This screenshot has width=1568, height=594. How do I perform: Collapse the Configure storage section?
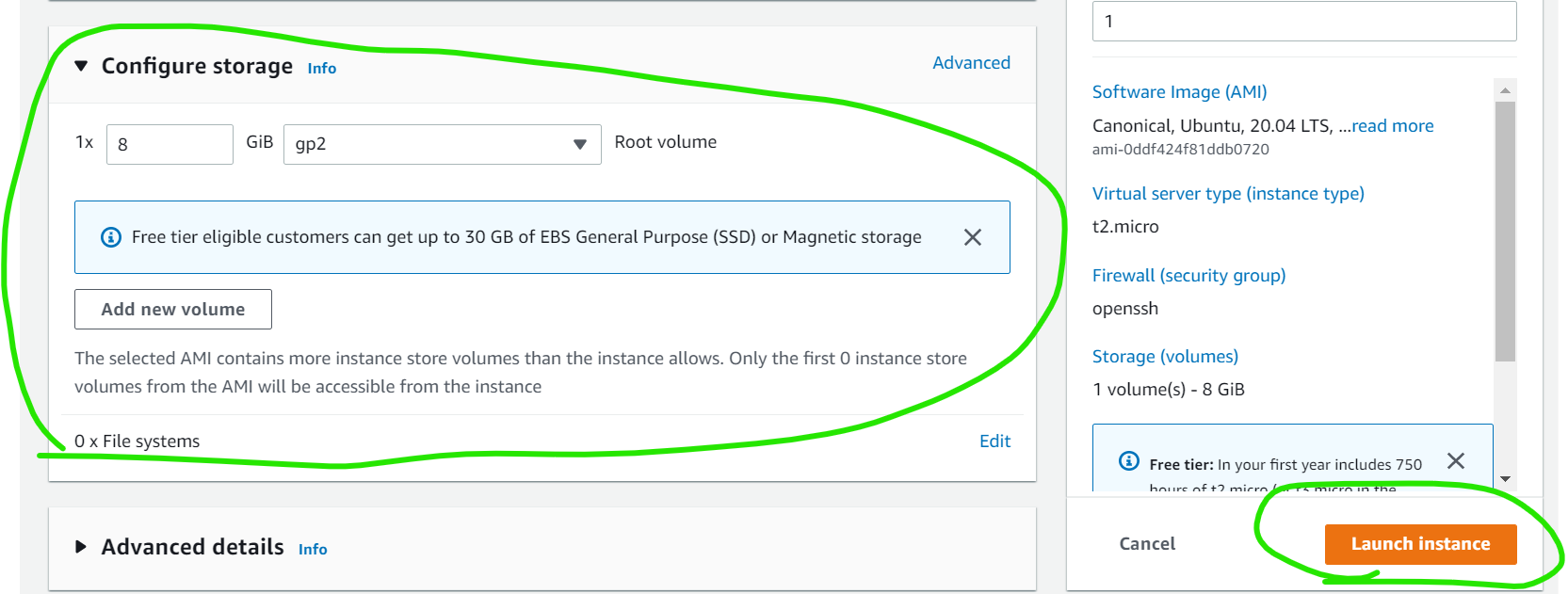81,66
